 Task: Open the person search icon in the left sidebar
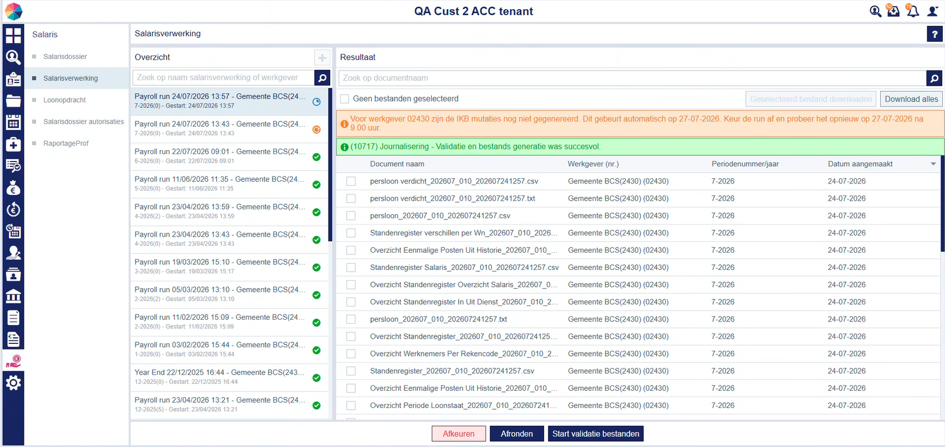click(13, 57)
